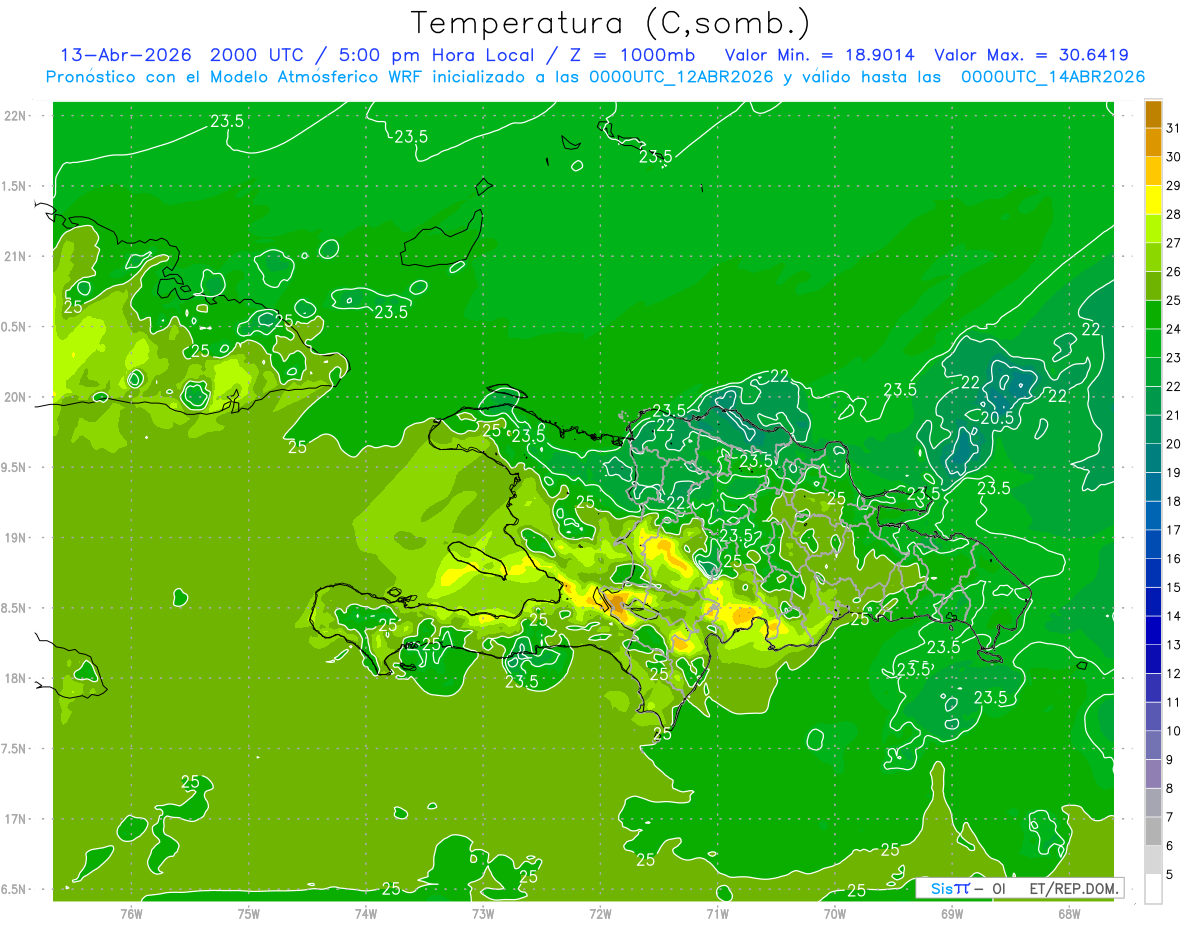Click the teal 20 degree legend swatch
The width and height of the screenshot is (1200, 927).
(x=1153, y=430)
